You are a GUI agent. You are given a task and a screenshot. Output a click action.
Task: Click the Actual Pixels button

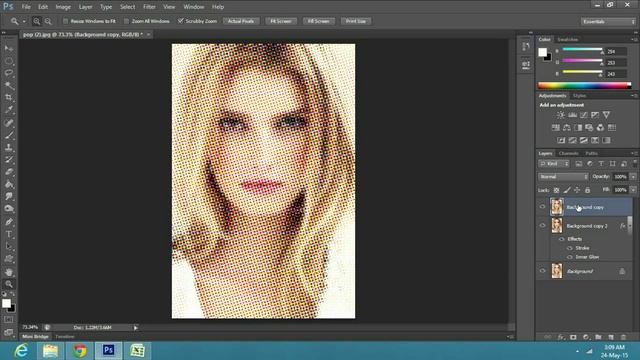coord(241,21)
